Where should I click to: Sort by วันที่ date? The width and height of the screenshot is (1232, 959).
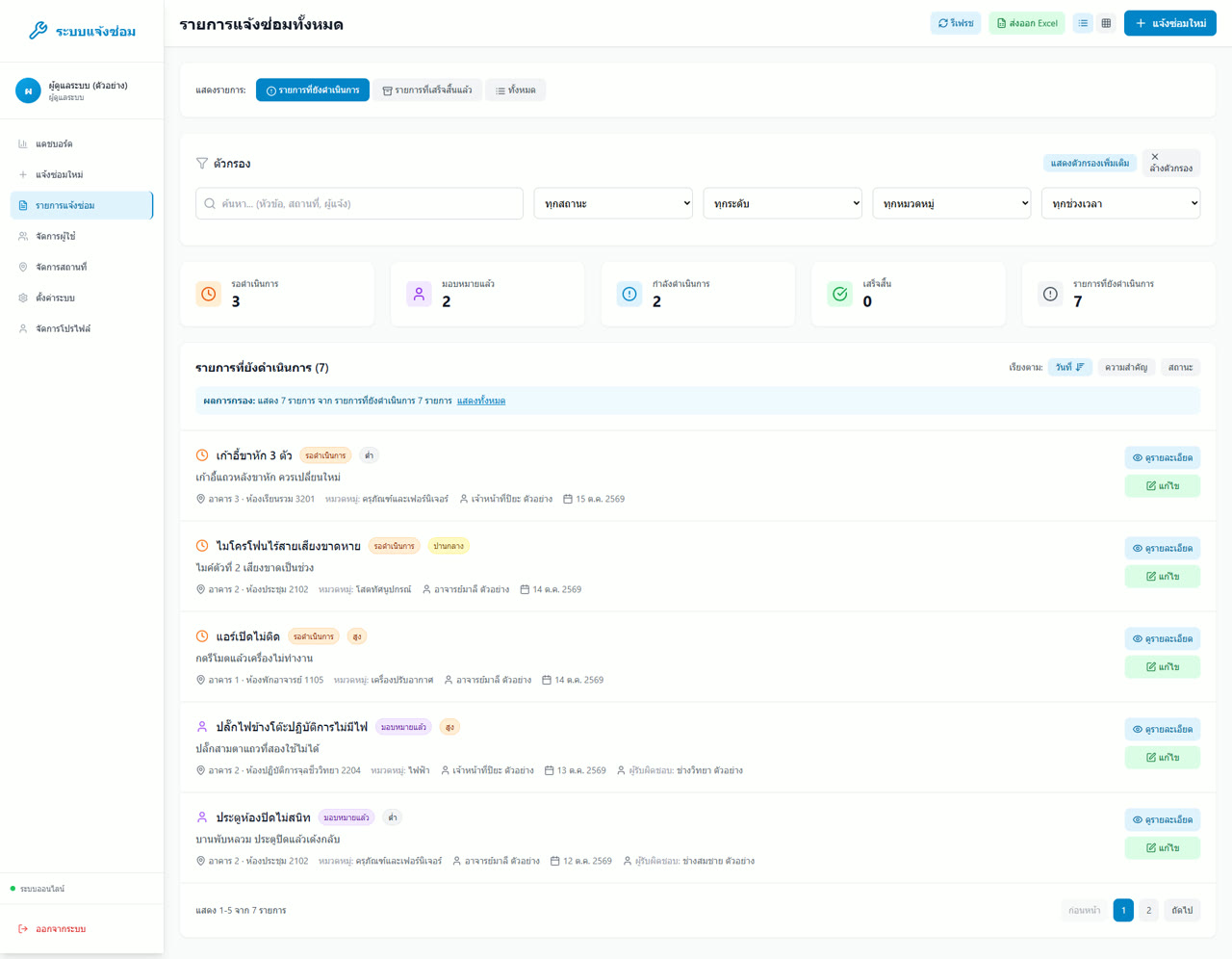(x=1069, y=367)
